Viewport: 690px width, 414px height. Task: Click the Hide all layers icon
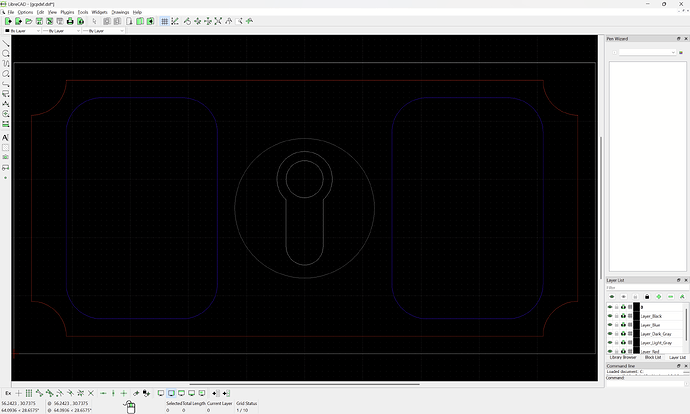pyautogui.click(x=623, y=297)
